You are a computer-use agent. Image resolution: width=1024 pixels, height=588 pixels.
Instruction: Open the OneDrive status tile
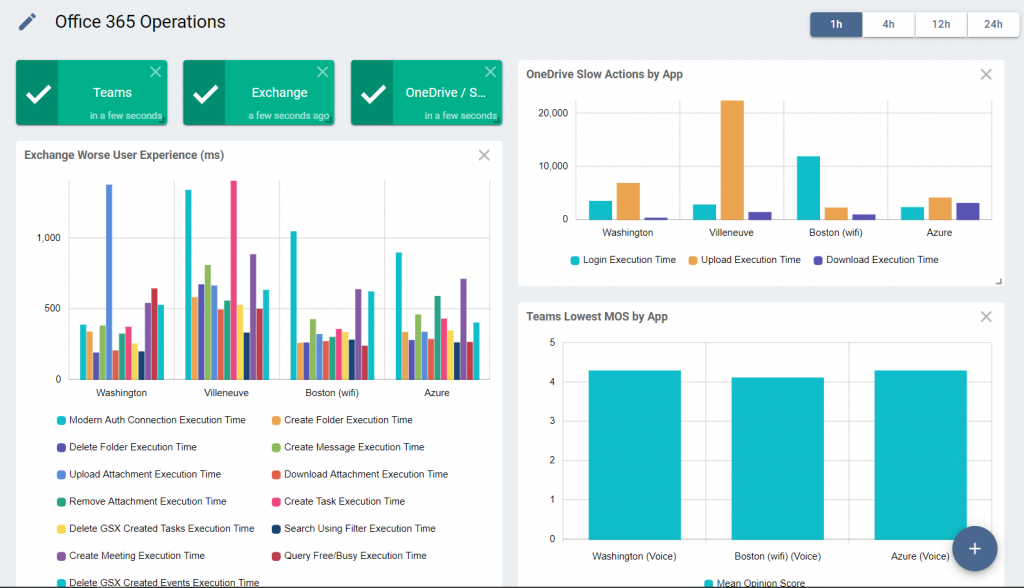click(x=426, y=93)
